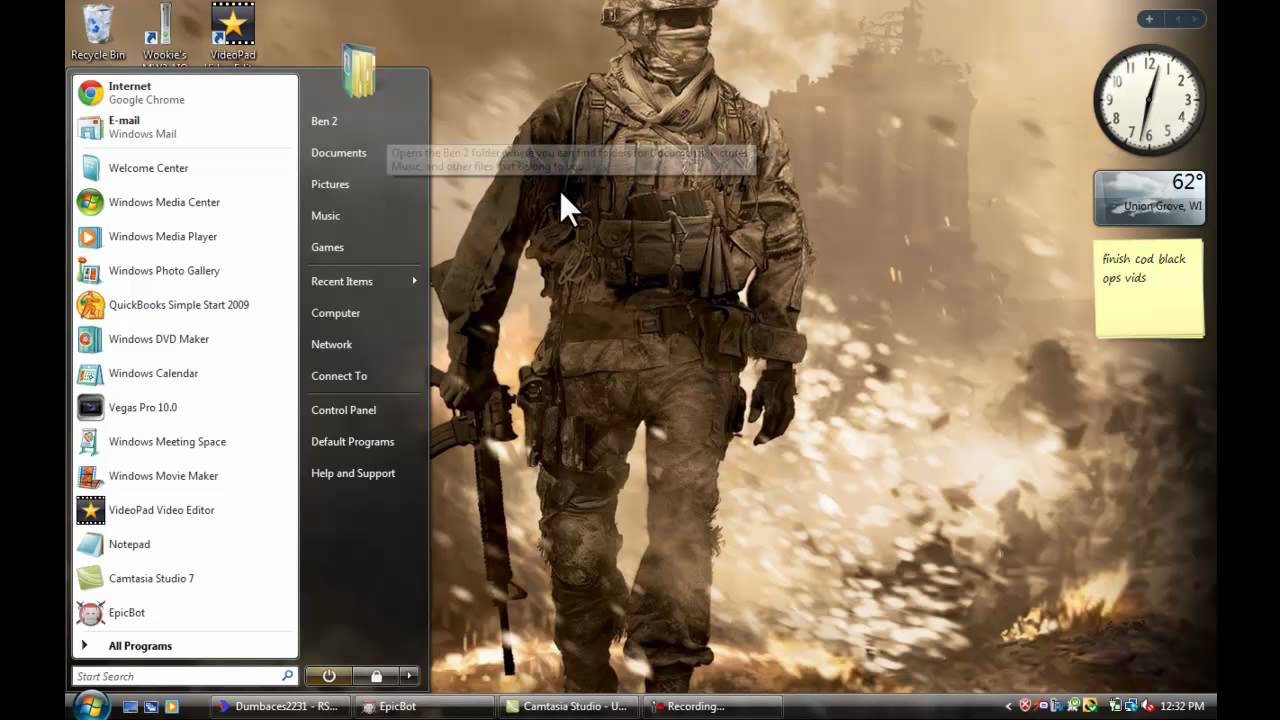The image size is (1280, 720).
Task: Click the Media Player quick launch icon
Action: (x=171, y=706)
